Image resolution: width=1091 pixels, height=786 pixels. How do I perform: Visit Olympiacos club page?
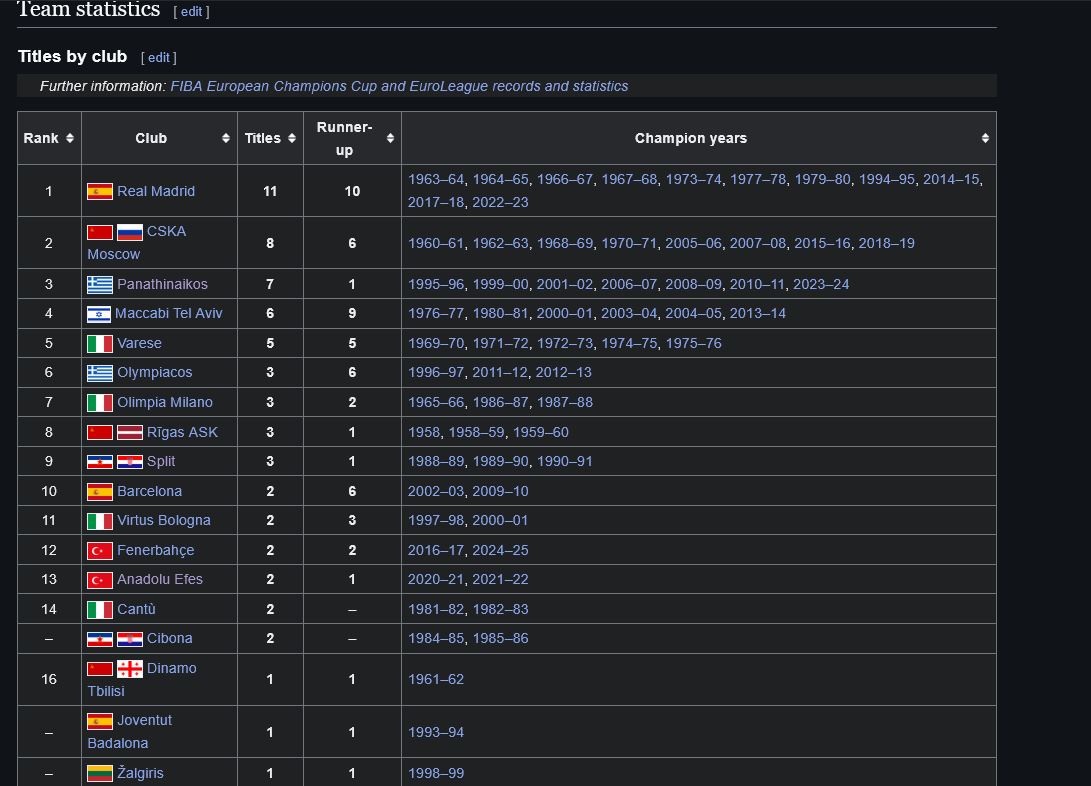[x=154, y=373]
